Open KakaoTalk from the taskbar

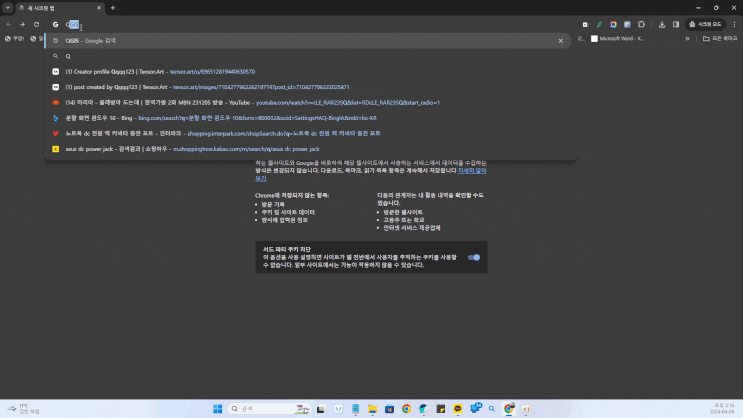pyautogui.click(x=458, y=409)
